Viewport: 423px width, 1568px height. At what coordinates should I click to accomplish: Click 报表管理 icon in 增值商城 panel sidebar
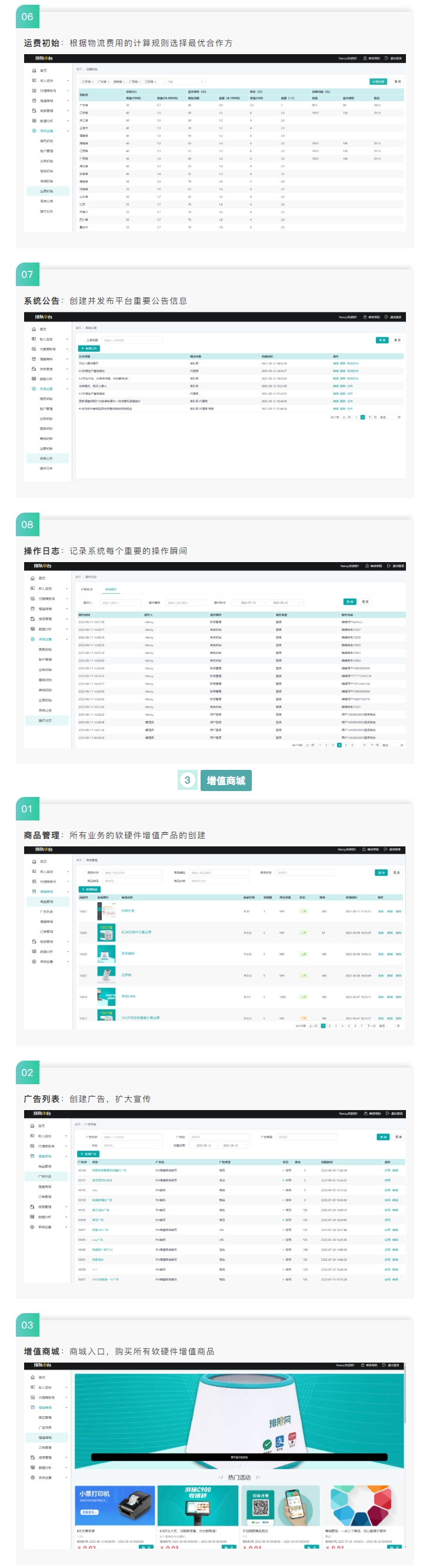(x=33, y=1457)
